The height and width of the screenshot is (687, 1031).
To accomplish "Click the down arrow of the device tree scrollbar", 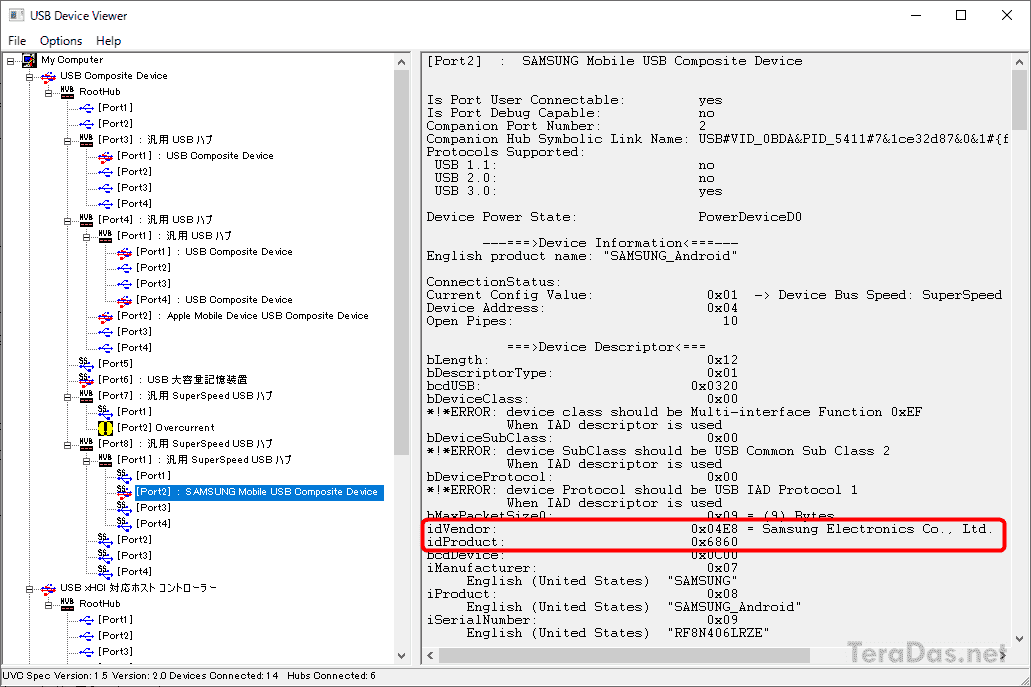I will tap(402, 655).
